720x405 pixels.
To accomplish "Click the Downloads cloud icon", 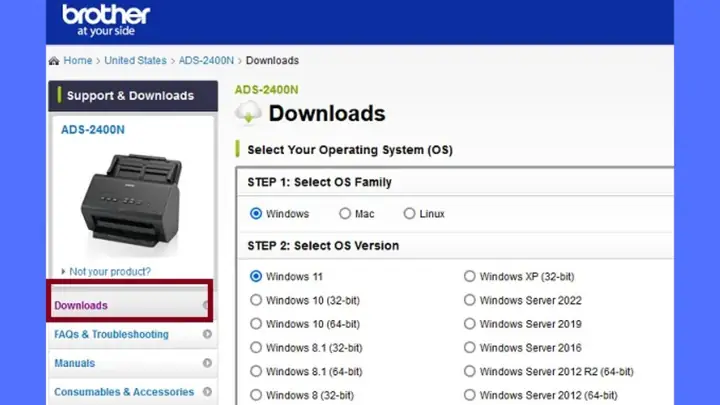I will [248, 113].
